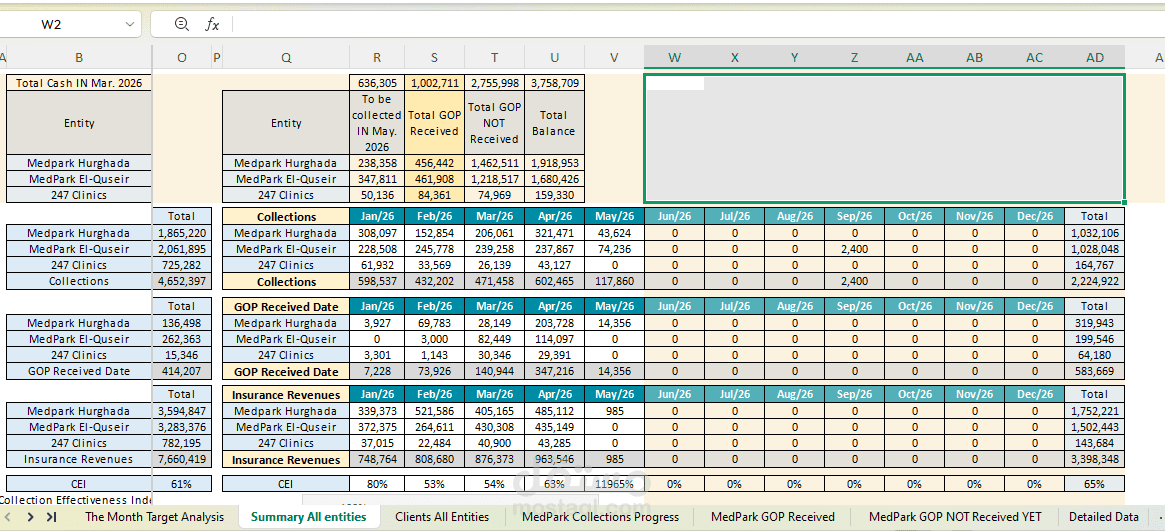
Task: Switch to the Detailed Data tab
Action: 1103,517
